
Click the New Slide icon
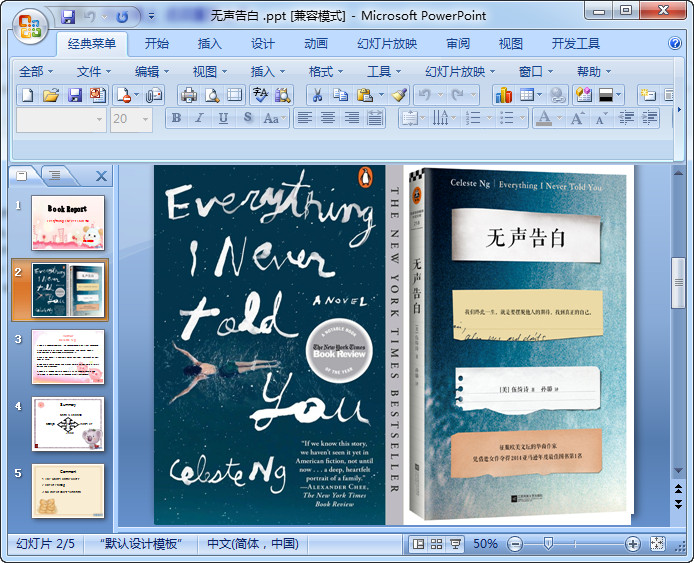pyautogui.click(x=648, y=95)
